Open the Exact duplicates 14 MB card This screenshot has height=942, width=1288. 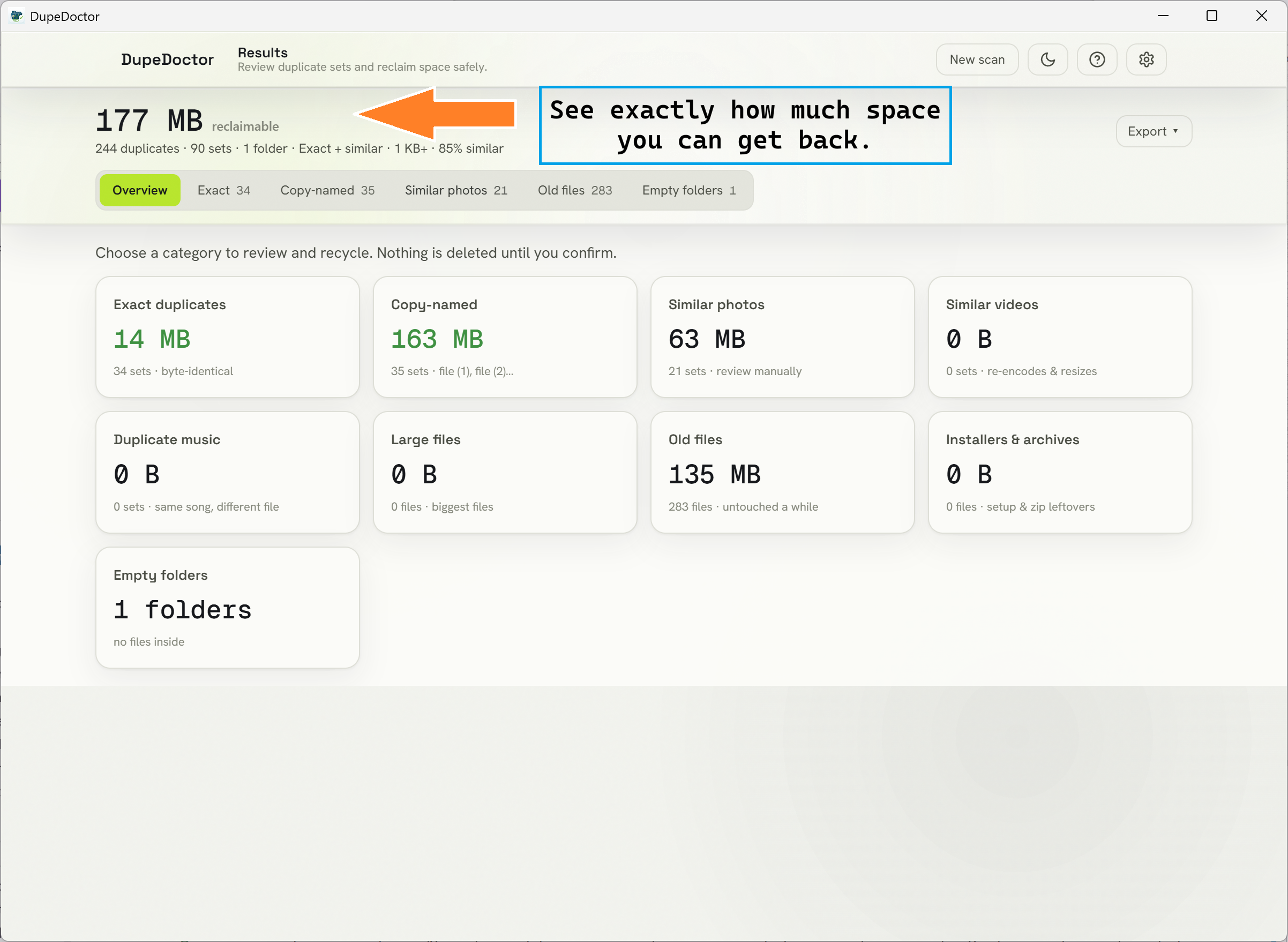point(228,337)
